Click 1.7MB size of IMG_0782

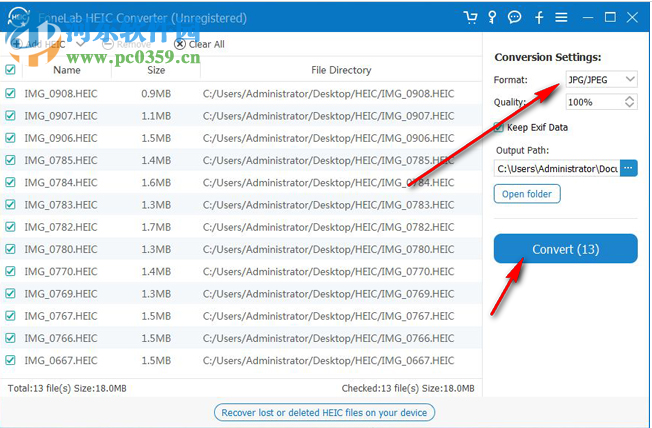point(156,227)
